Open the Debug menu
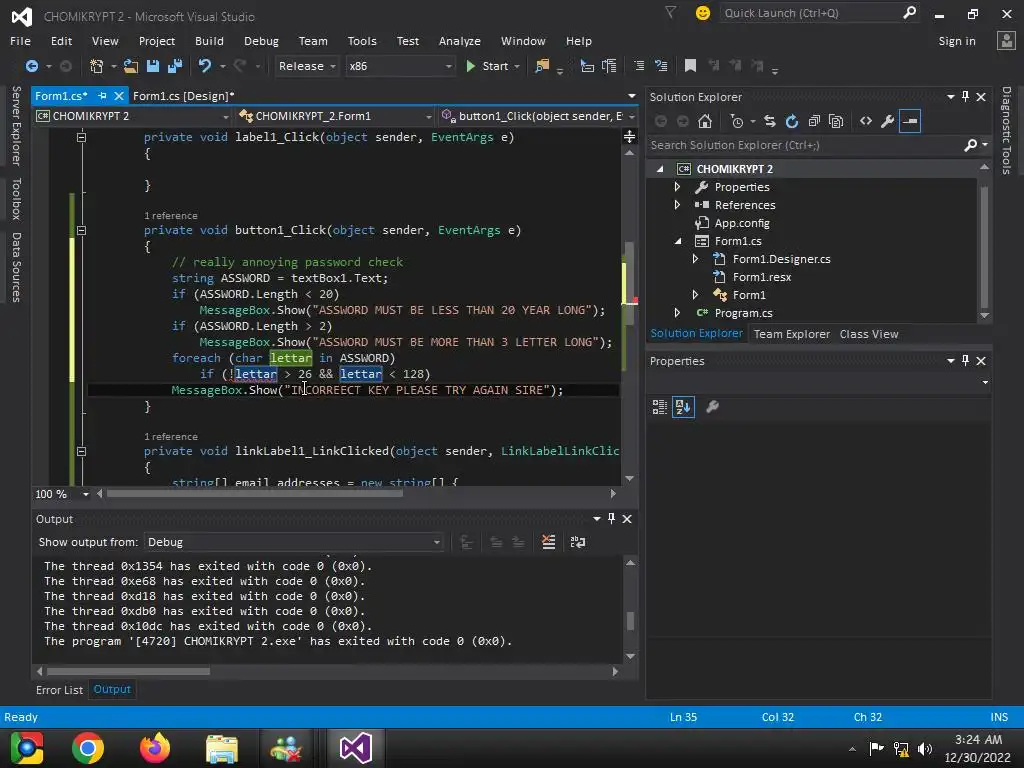Image resolution: width=1024 pixels, height=768 pixels. [261, 40]
